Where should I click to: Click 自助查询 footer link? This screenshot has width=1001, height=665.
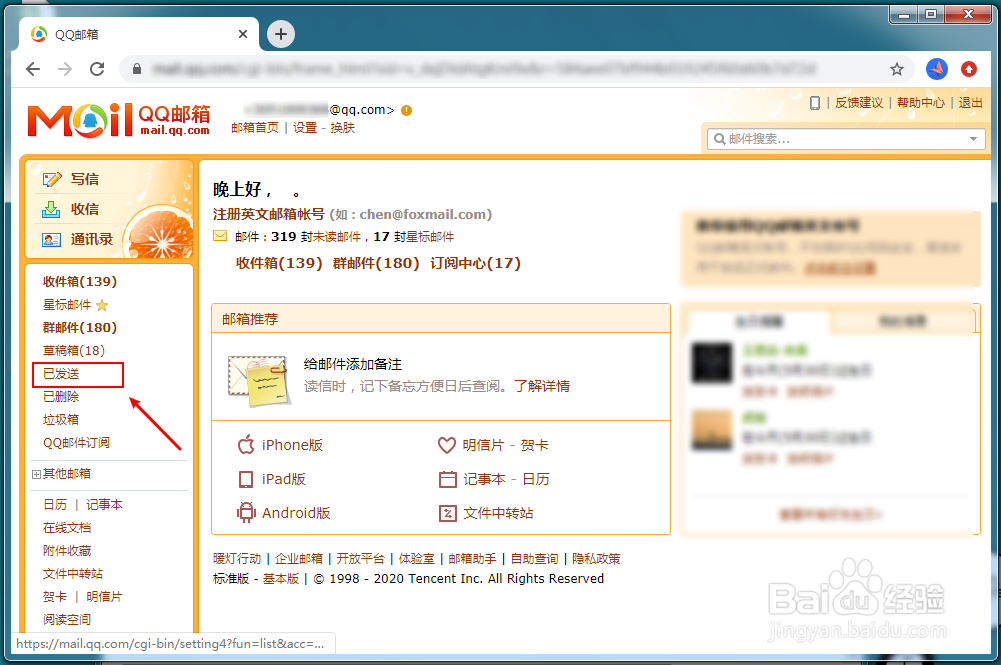[534, 558]
